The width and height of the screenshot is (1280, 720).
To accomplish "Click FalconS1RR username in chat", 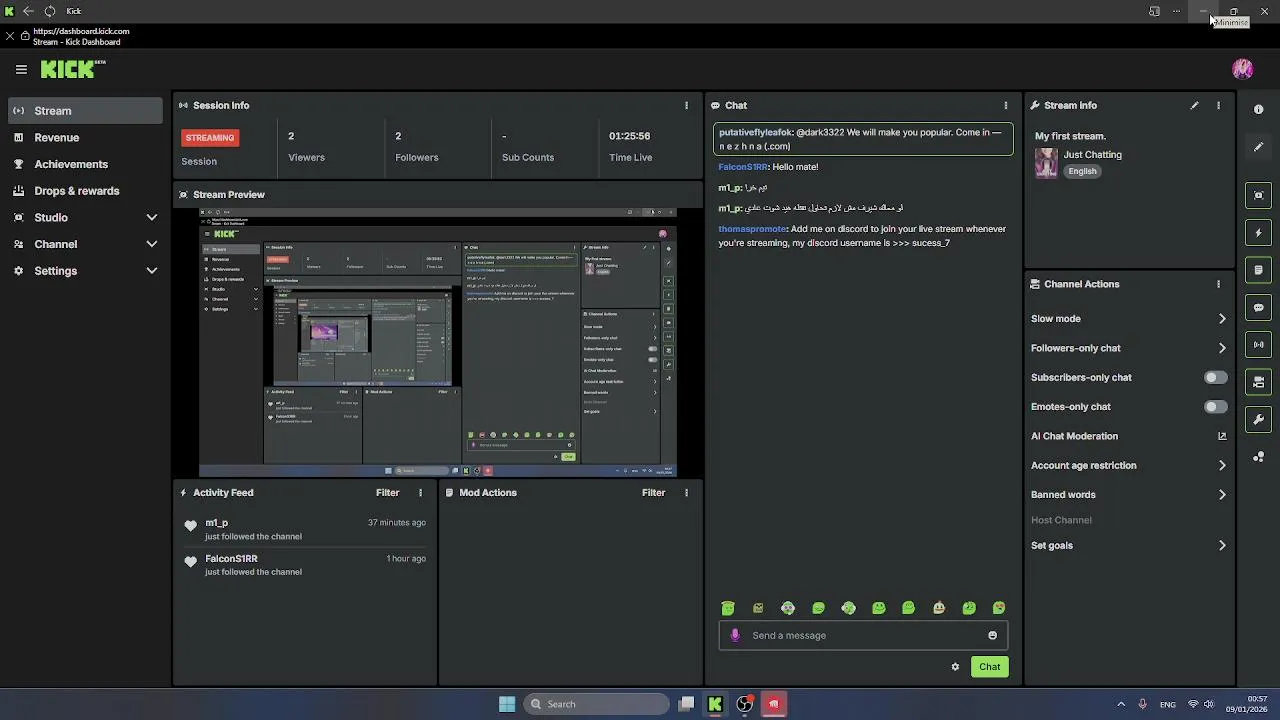I will pos(743,167).
